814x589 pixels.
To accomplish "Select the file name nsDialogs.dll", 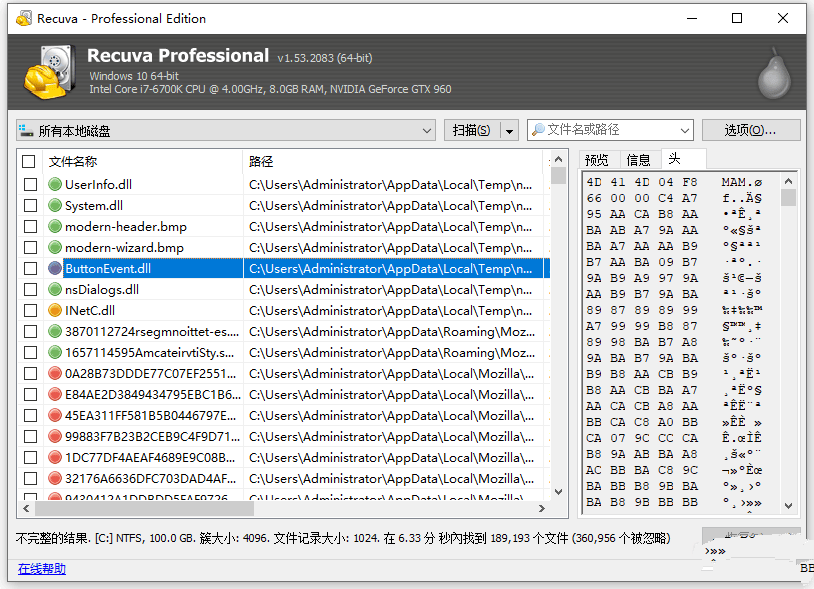I will [102, 290].
